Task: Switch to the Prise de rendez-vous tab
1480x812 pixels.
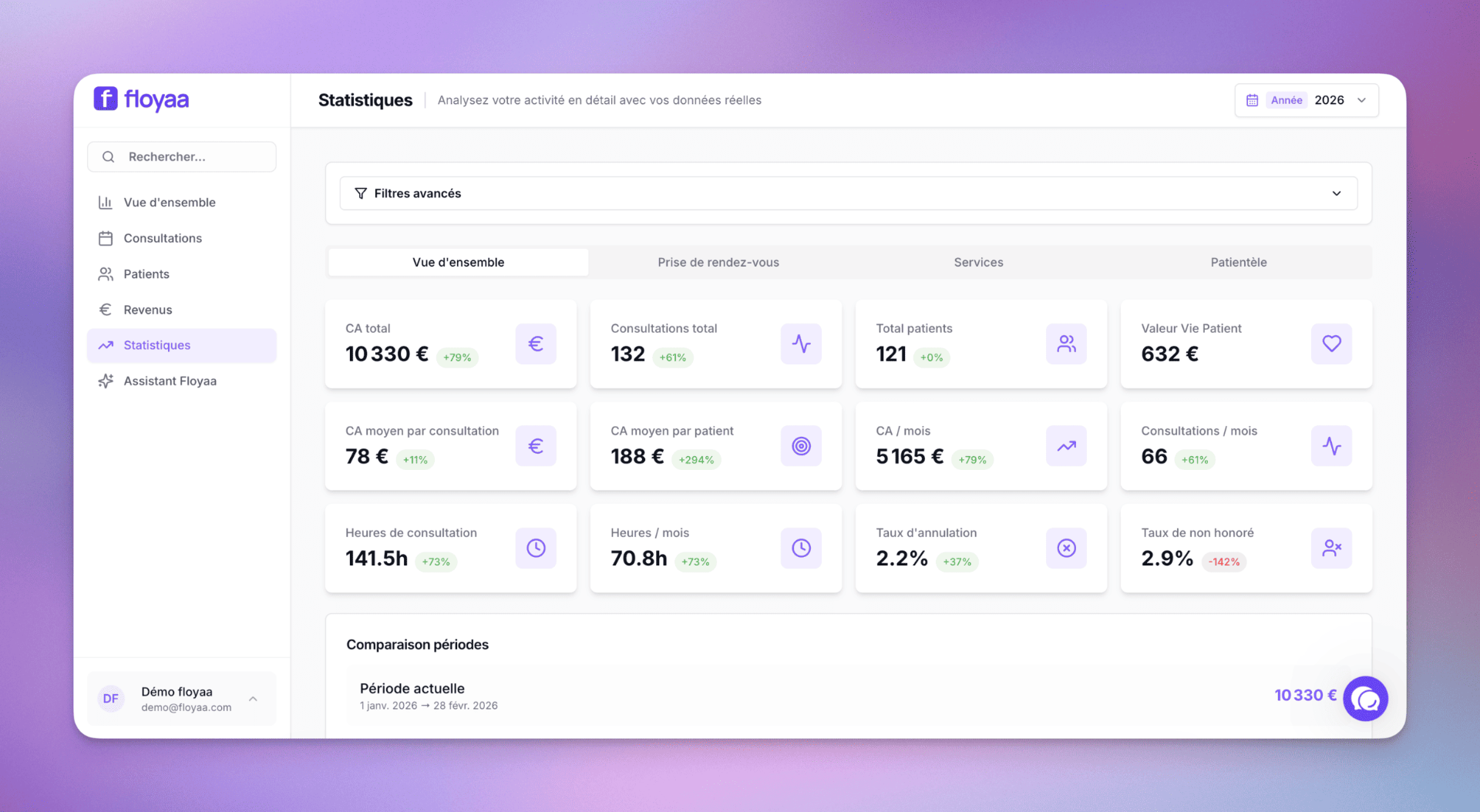Action: tap(718, 262)
